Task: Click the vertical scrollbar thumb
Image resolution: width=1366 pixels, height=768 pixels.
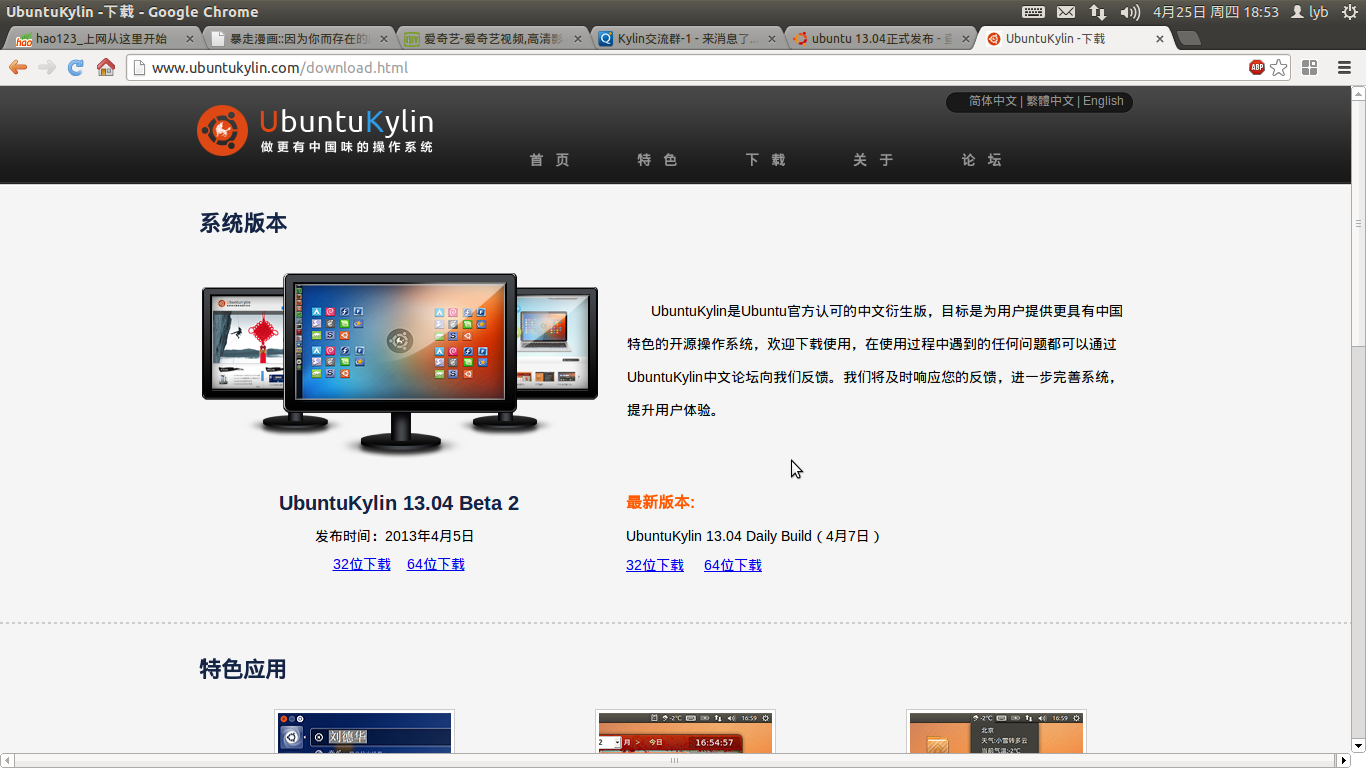Action: 1358,223
